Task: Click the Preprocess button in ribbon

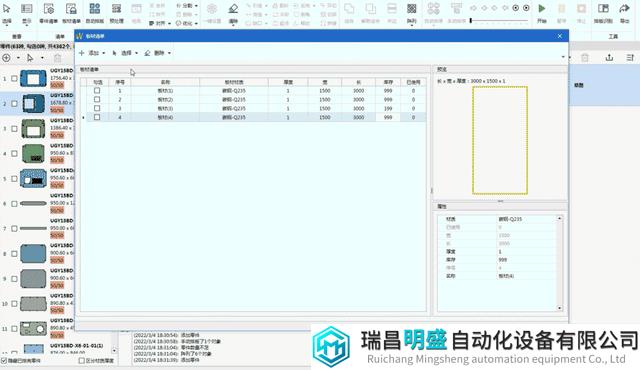Action: 116,13
